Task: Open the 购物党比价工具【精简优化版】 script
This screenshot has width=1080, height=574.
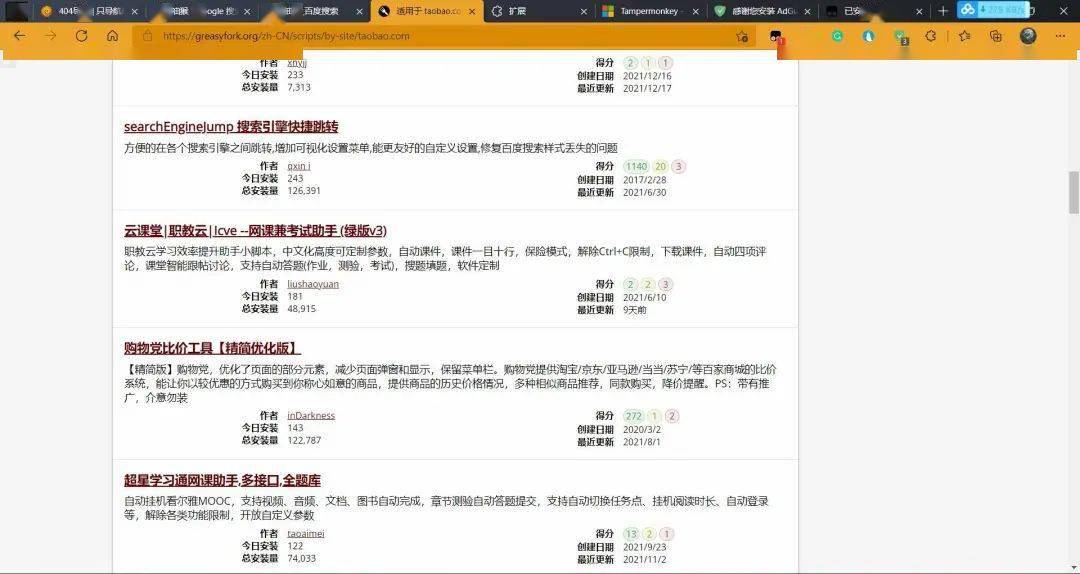Action: [212, 349]
